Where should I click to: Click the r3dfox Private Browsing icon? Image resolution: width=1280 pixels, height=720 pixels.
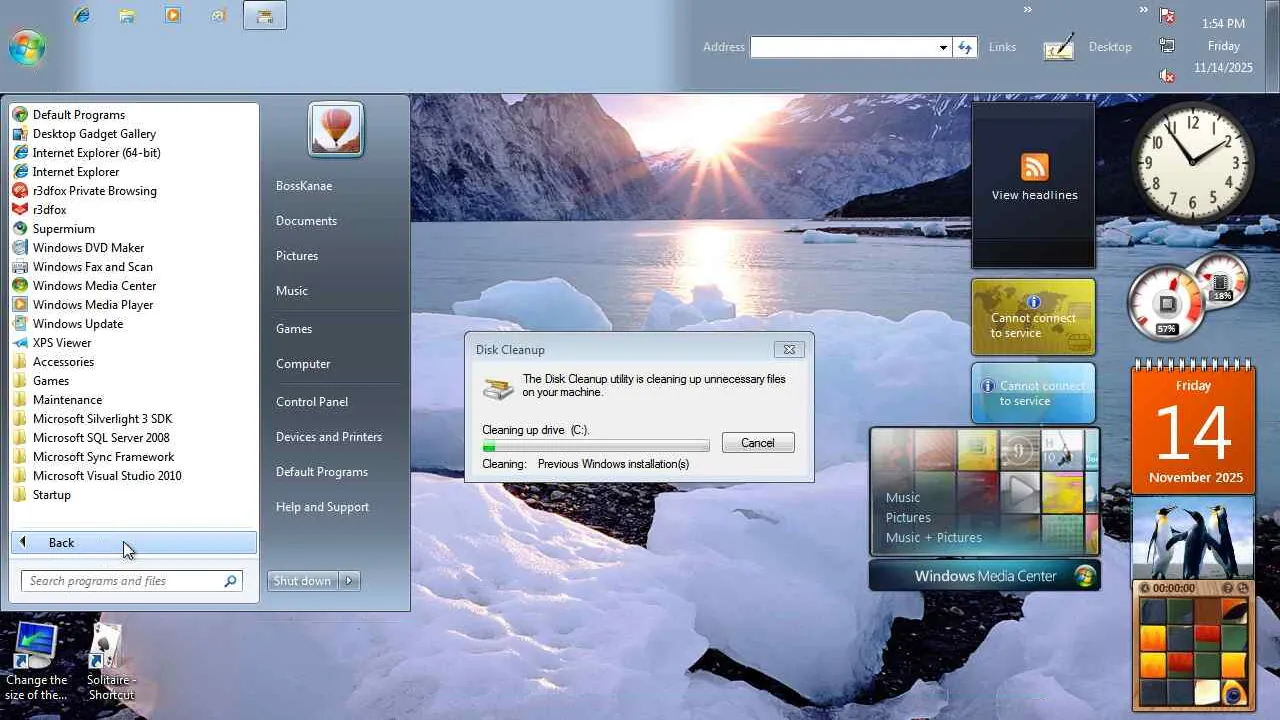pos(20,191)
